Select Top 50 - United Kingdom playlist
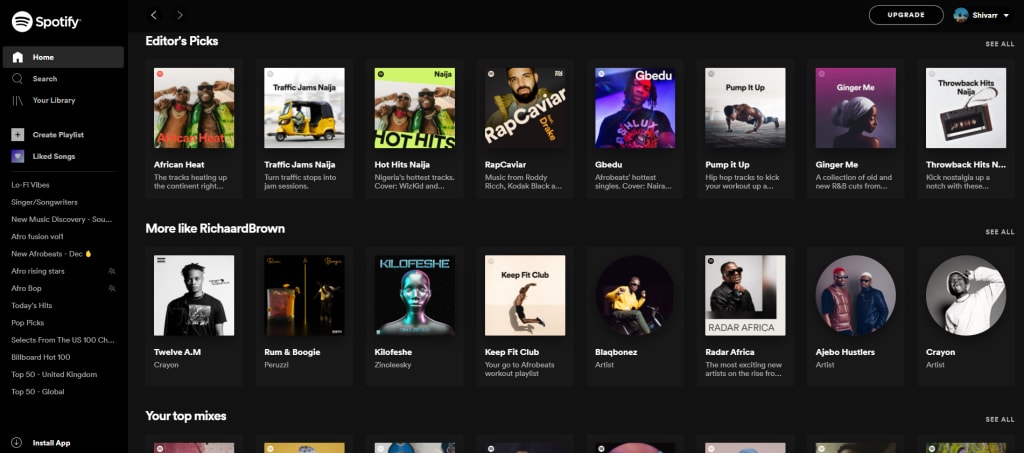The width and height of the screenshot is (1024, 453). (x=54, y=375)
